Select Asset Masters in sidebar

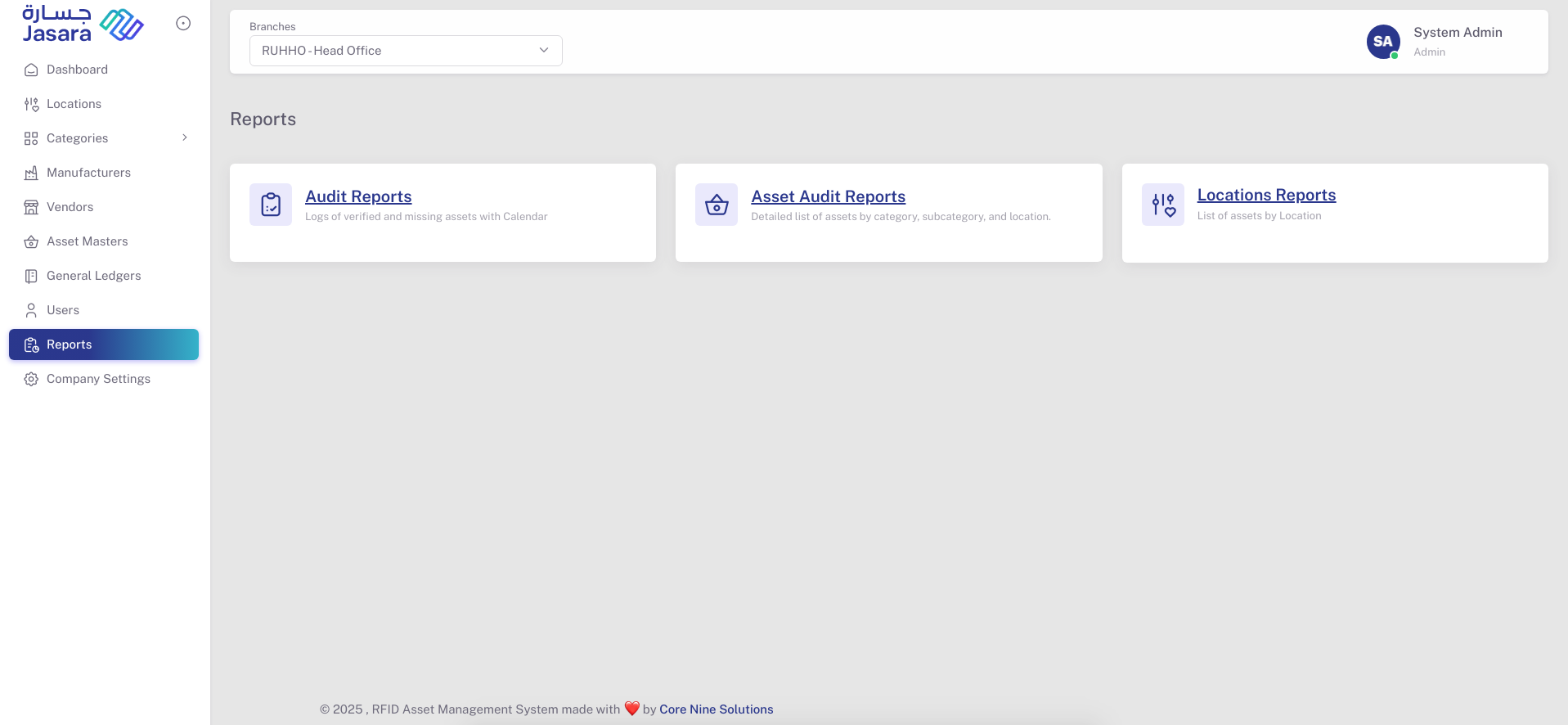click(87, 241)
